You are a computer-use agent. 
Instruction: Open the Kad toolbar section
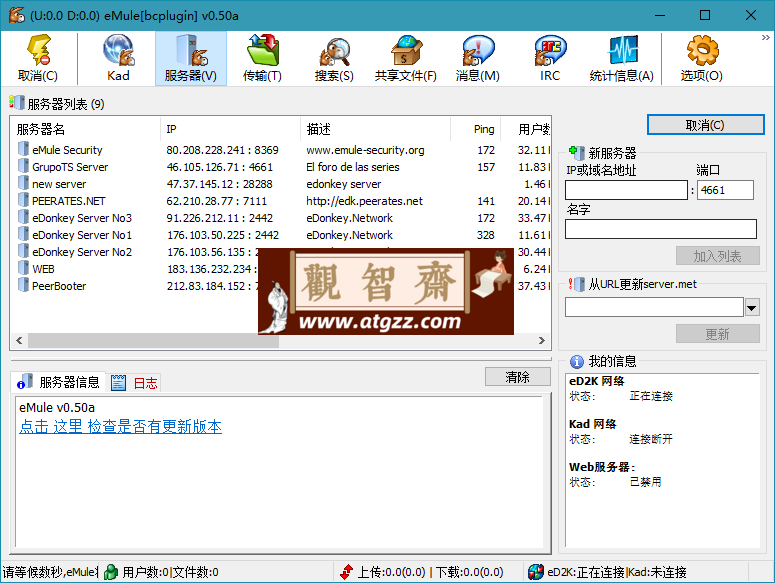[x=119, y=58]
